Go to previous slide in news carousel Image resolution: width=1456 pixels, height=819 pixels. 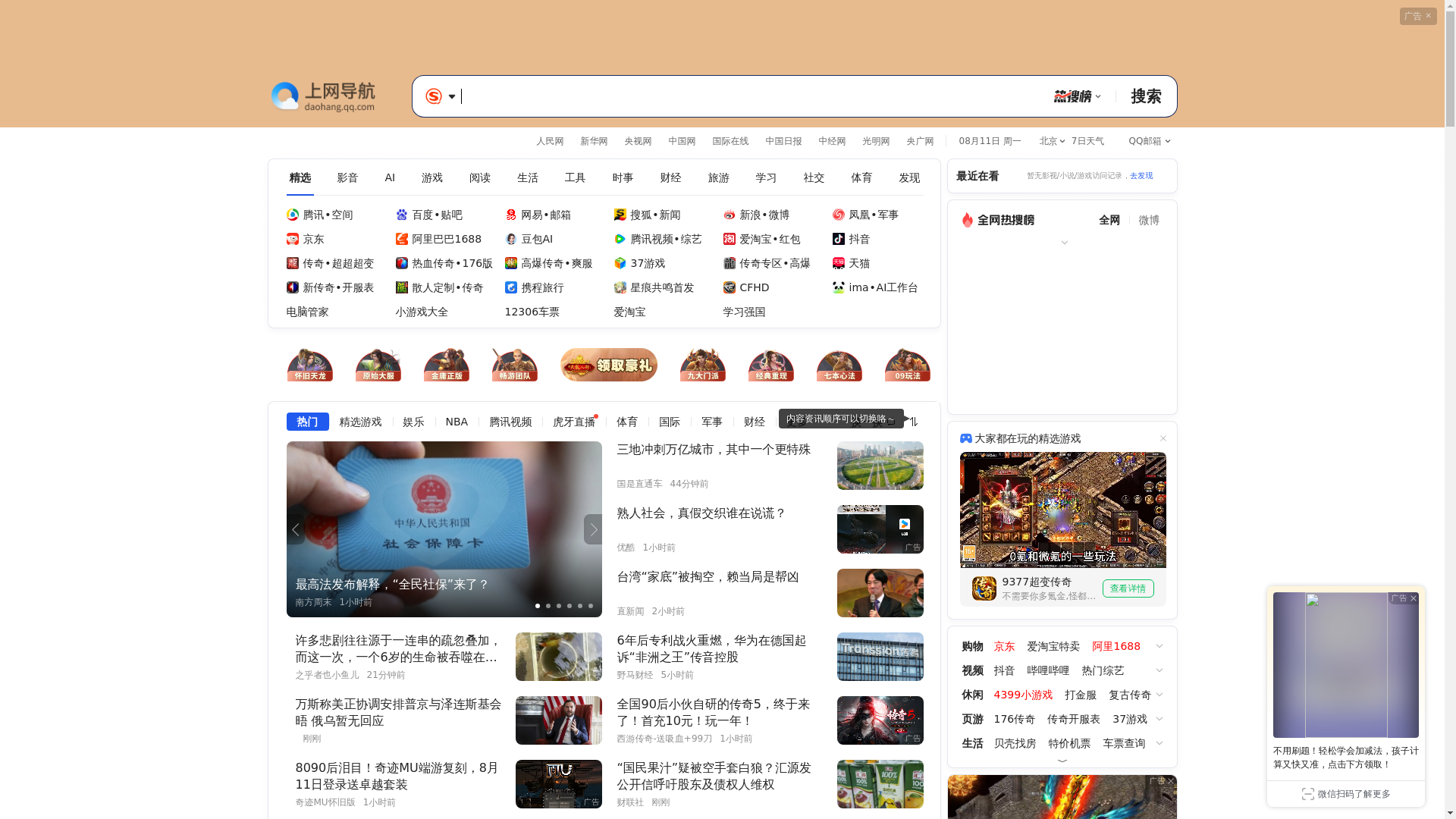tap(296, 529)
